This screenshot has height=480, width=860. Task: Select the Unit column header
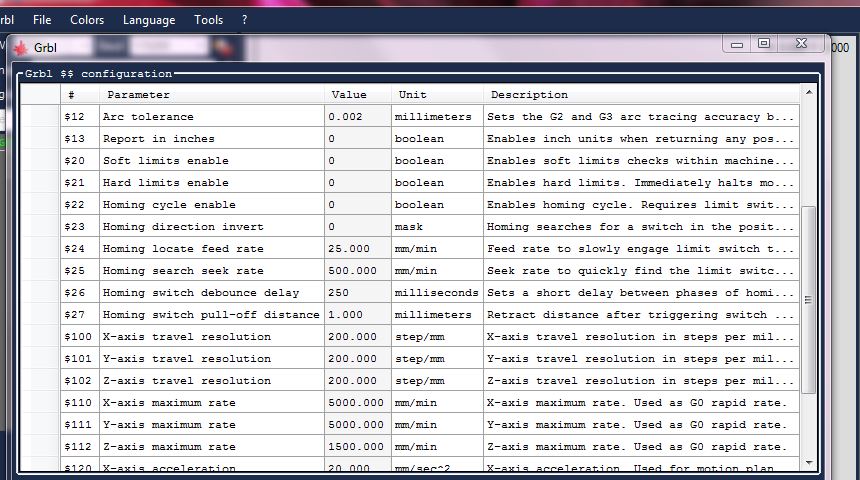437,95
